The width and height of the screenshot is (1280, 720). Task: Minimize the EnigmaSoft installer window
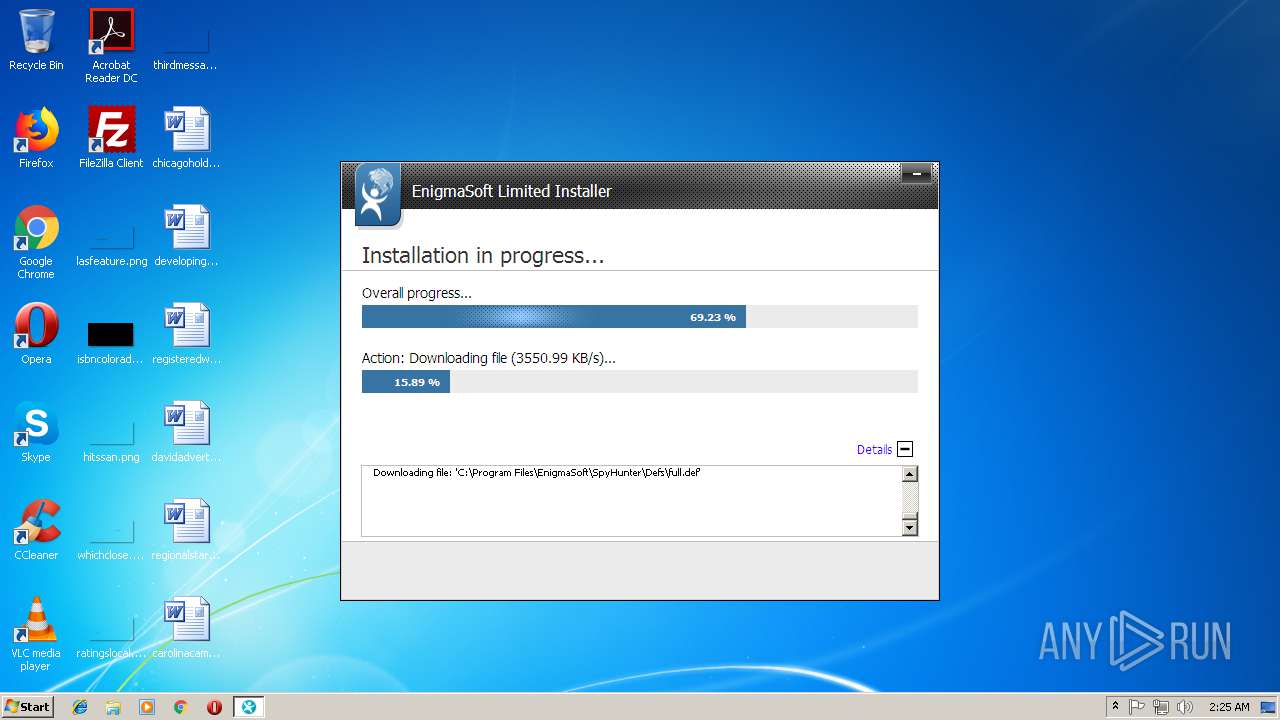pyautogui.click(x=916, y=174)
